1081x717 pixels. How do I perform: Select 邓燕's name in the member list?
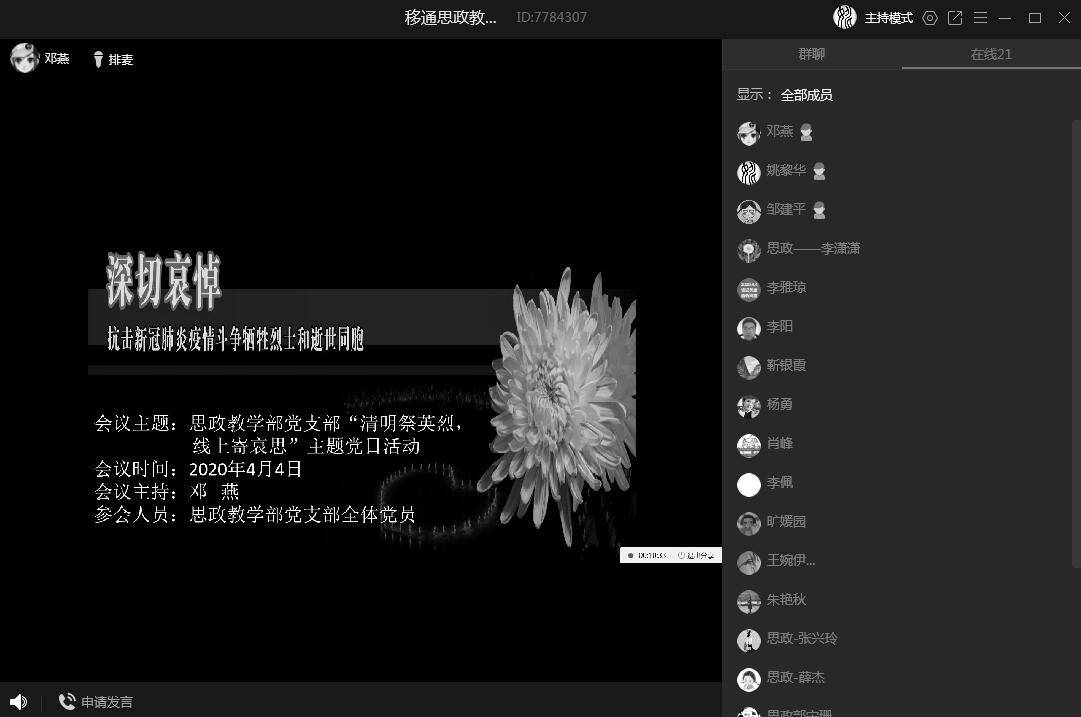(x=780, y=131)
